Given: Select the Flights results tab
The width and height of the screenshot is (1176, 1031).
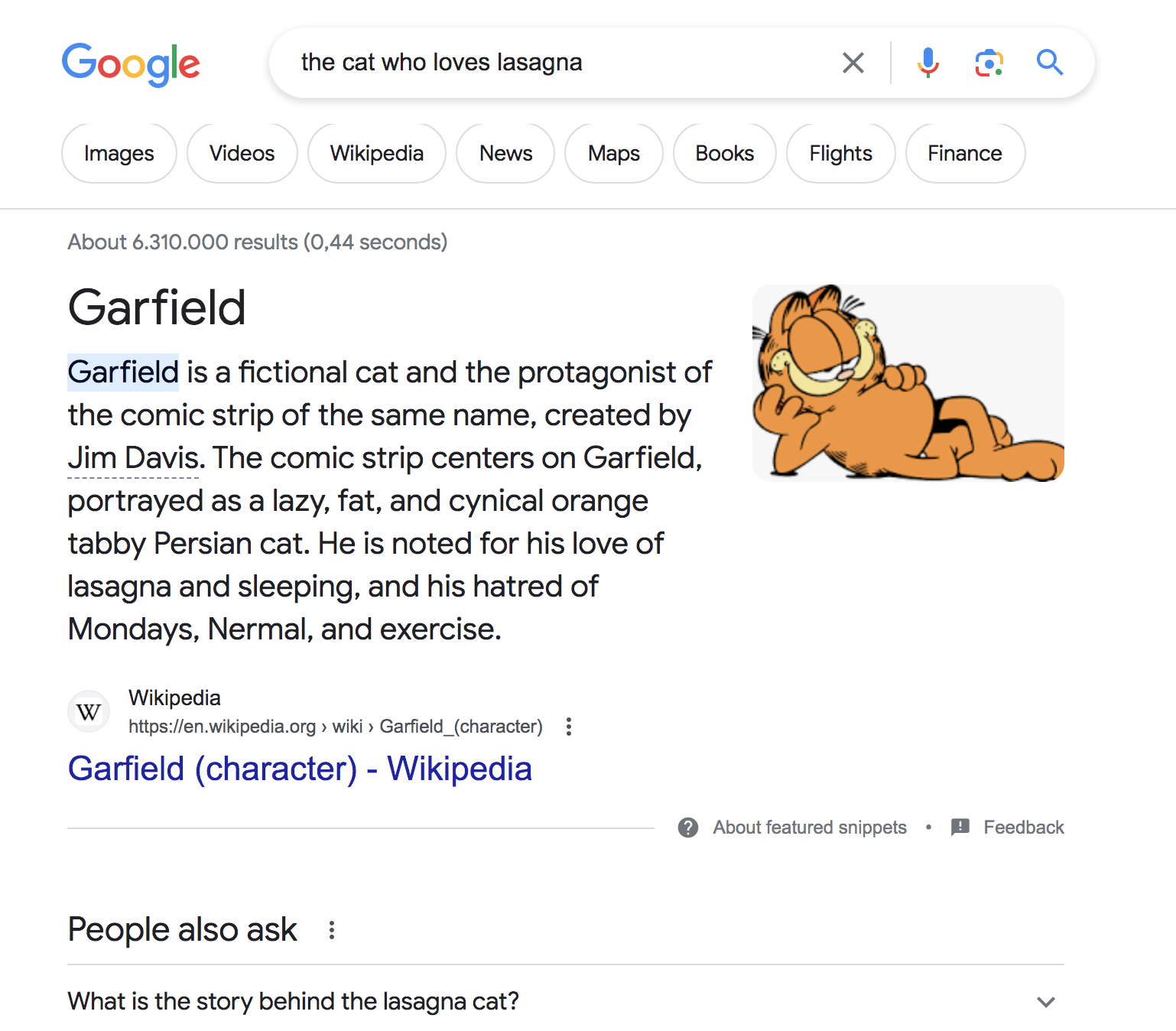Looking at the screenshot, I should click(840, 153).
